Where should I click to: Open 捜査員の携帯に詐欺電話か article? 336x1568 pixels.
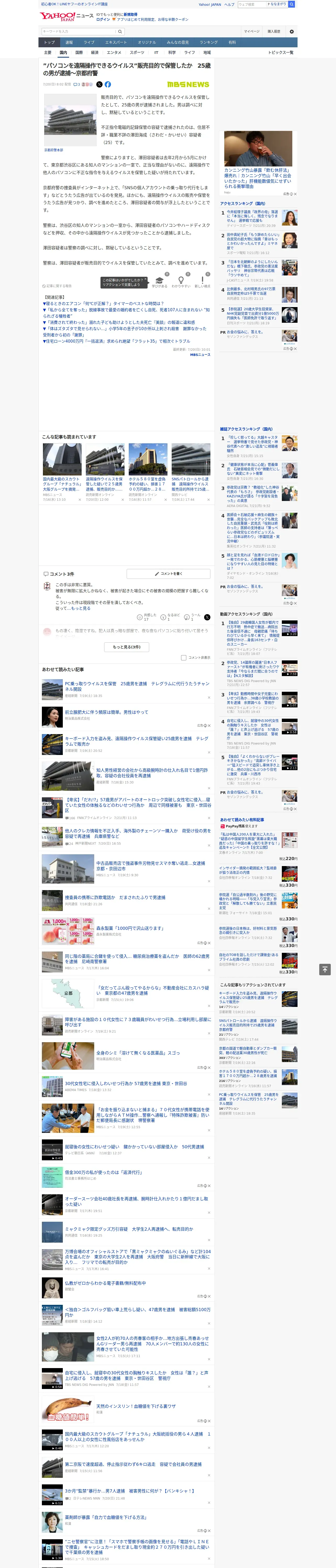[x=115, y=897]
